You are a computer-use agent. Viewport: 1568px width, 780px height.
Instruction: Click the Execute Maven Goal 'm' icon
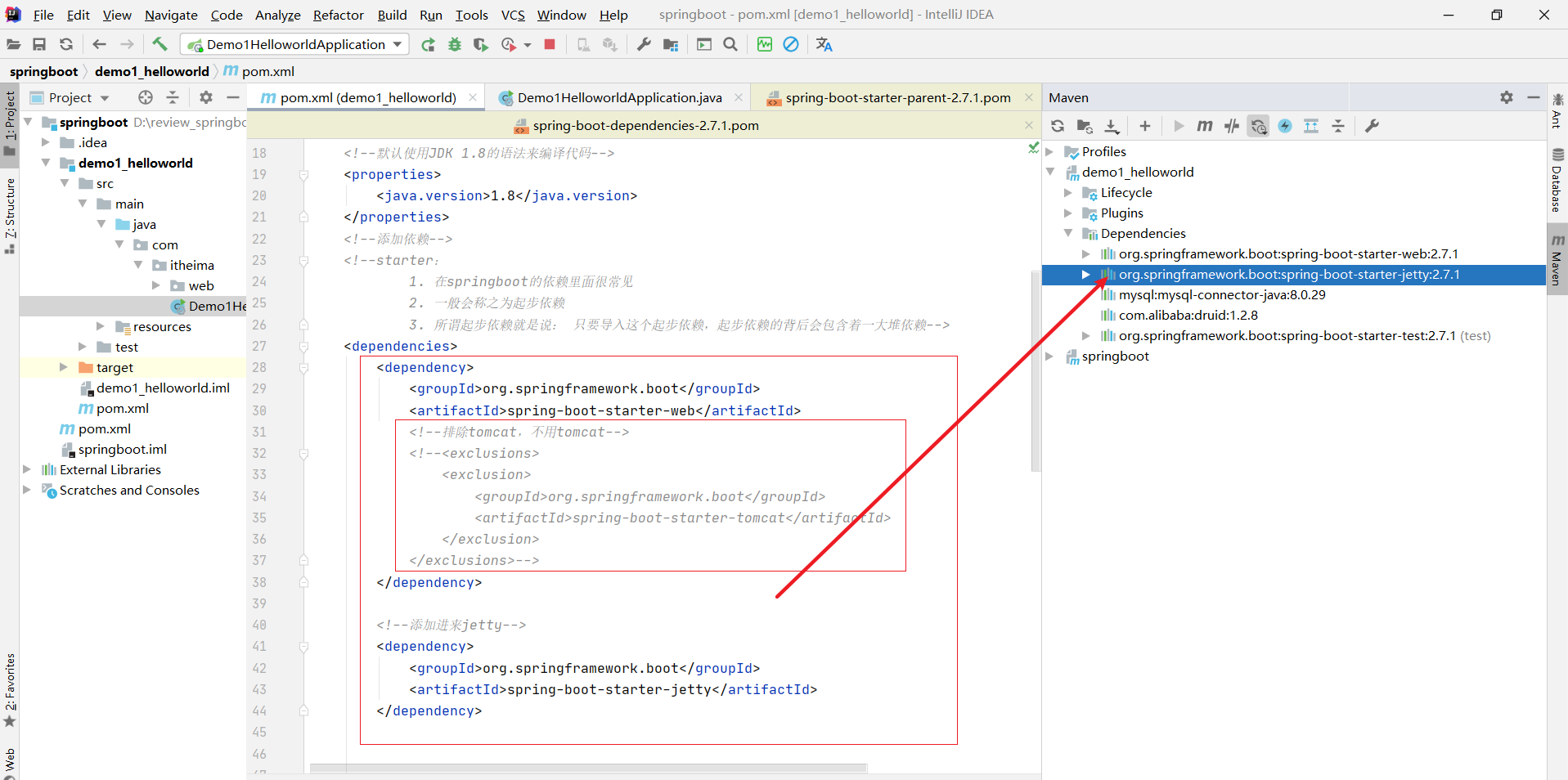(x=1205, y=126)
